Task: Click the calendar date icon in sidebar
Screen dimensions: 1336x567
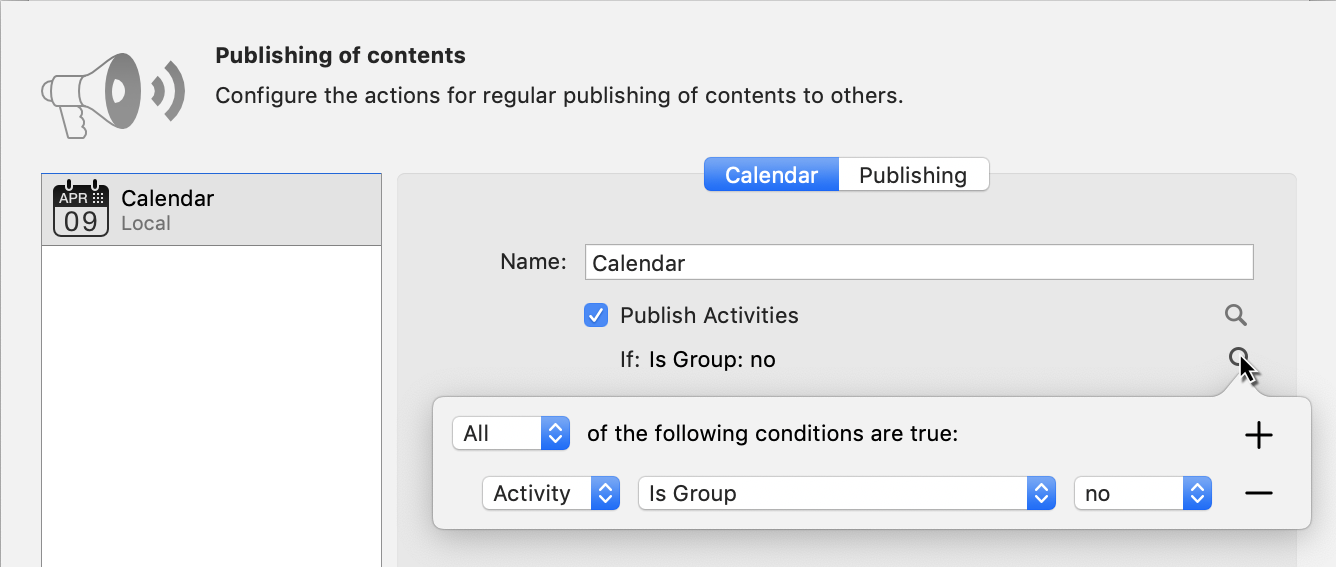Action: pos(81,209)
